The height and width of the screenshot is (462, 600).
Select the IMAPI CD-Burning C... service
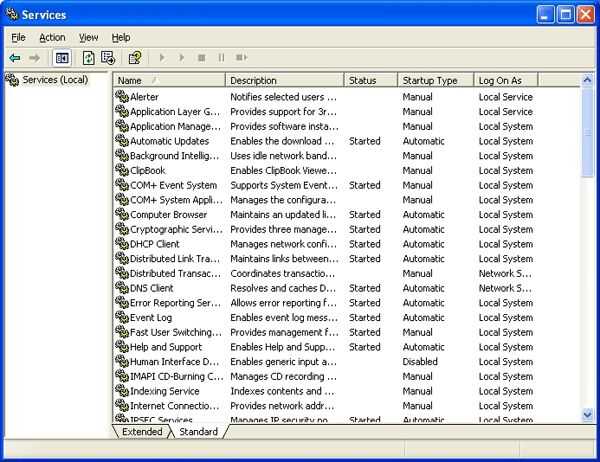tap(176, 376)
